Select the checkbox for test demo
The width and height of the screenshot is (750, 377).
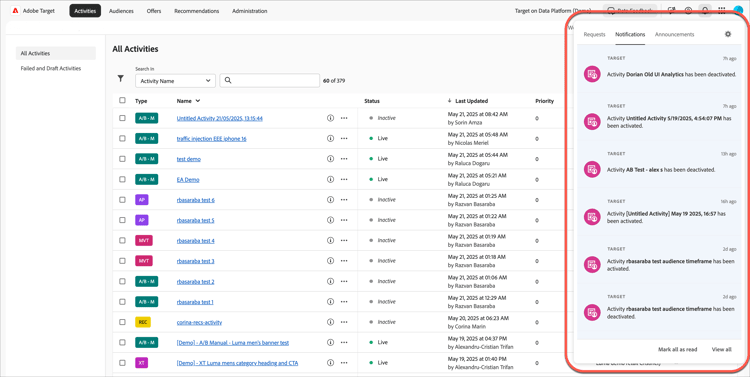point(122,159)
